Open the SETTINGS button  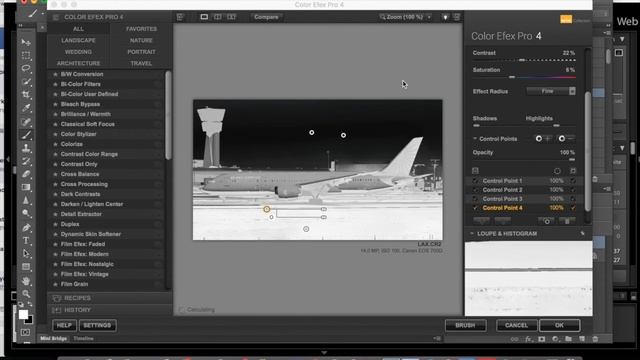(x=97, y=325)
